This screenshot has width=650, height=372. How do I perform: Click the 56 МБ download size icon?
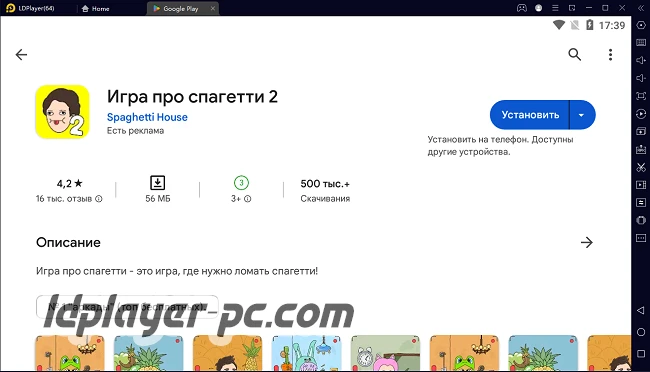pos(158,182)
